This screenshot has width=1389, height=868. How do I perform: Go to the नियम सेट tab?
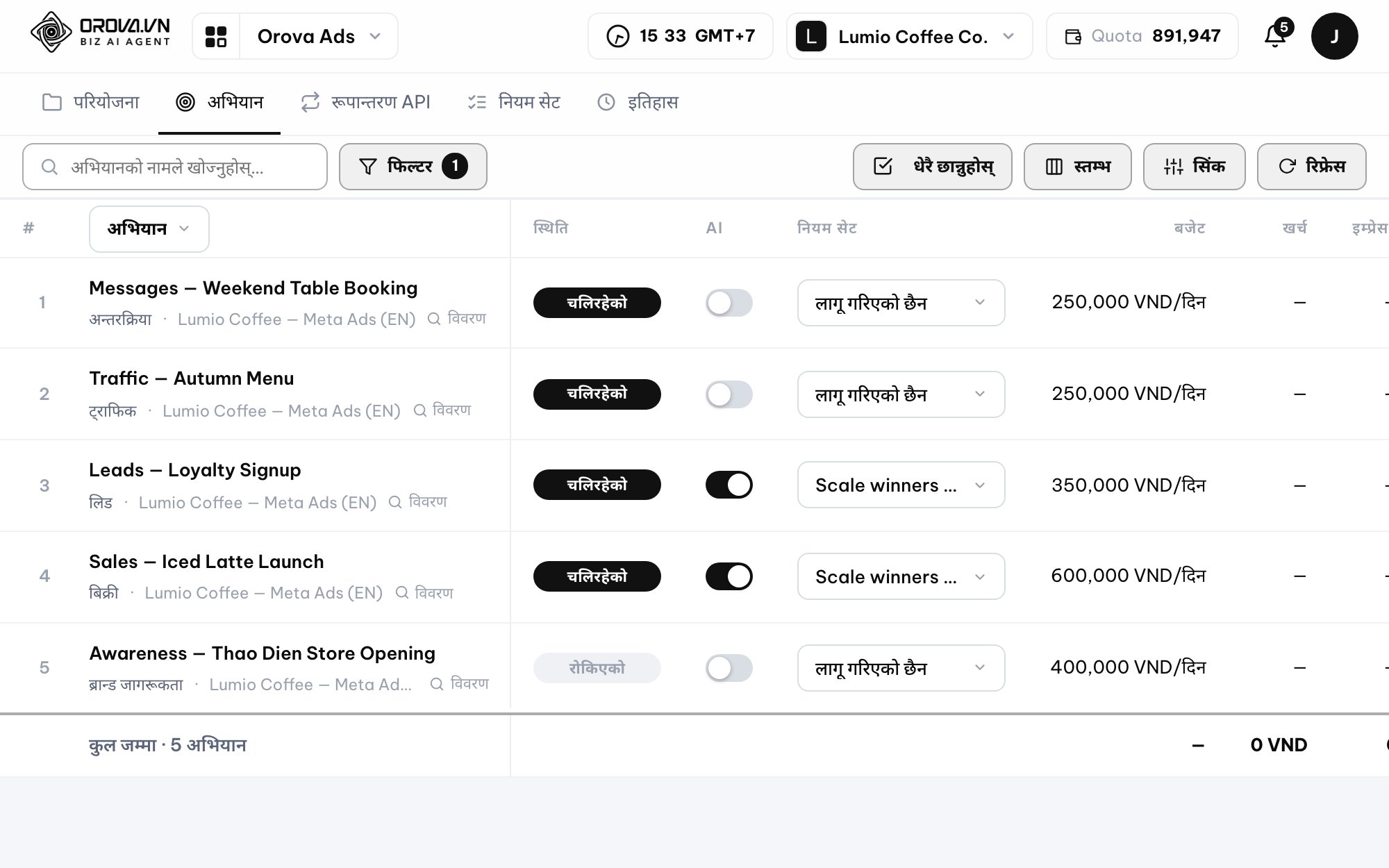(x=514, y=103)
